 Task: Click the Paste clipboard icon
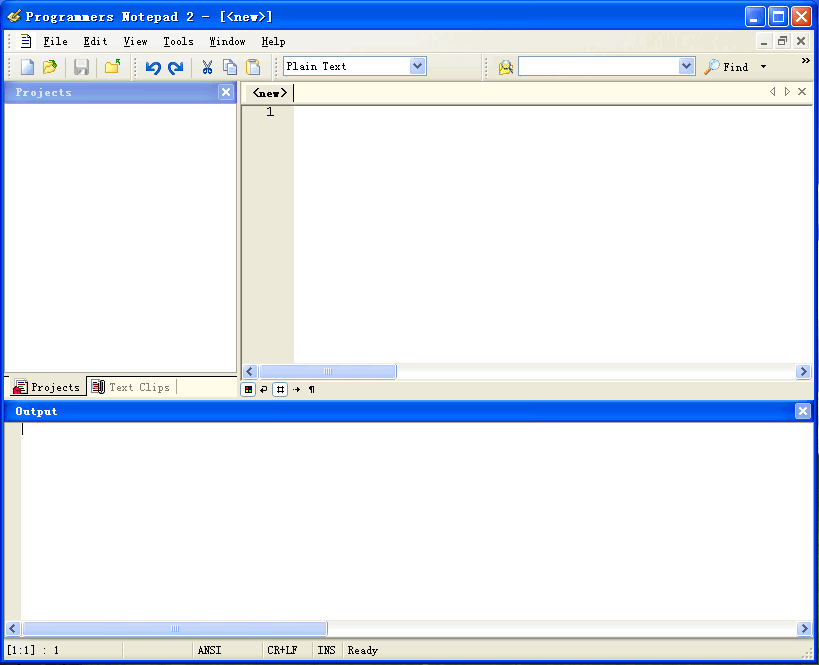[253, 67]
